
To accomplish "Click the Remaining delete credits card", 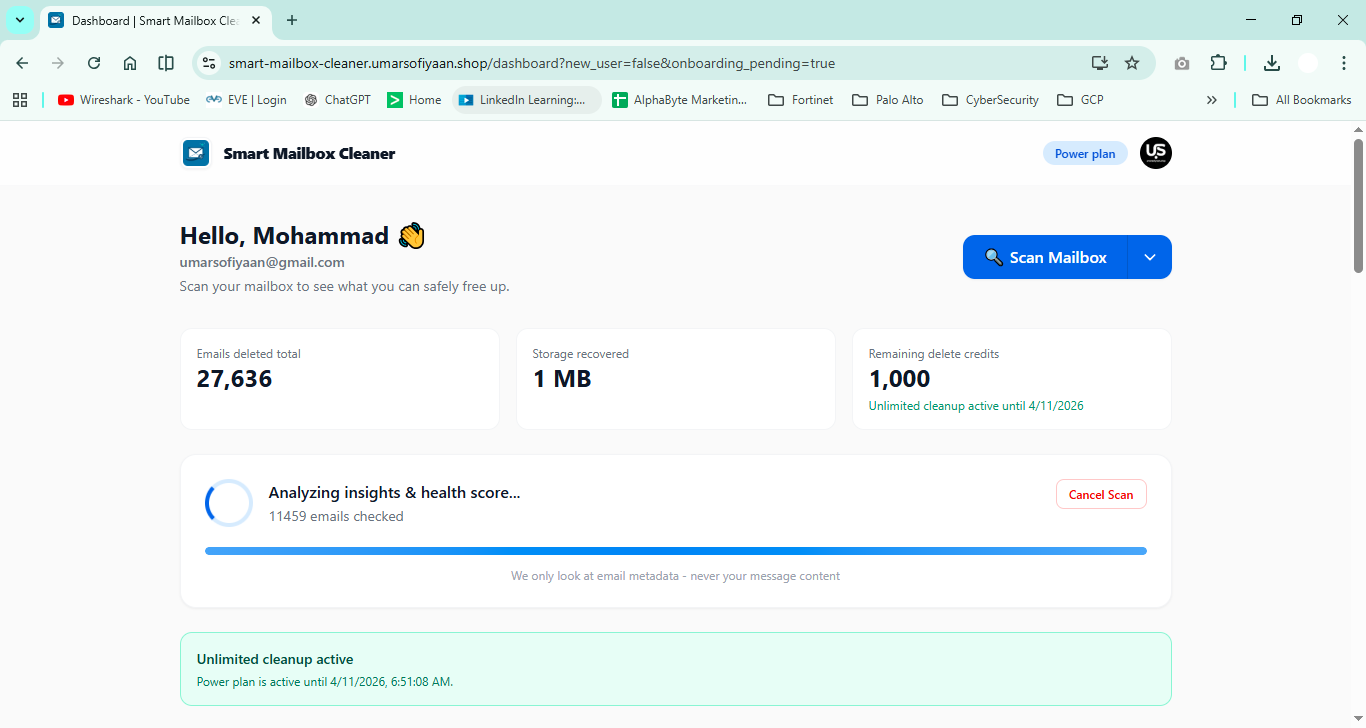I will [x=1011, y=379].
